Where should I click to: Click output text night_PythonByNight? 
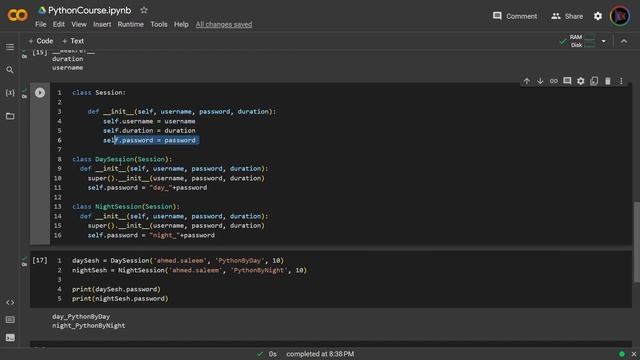tap(89, 326)
